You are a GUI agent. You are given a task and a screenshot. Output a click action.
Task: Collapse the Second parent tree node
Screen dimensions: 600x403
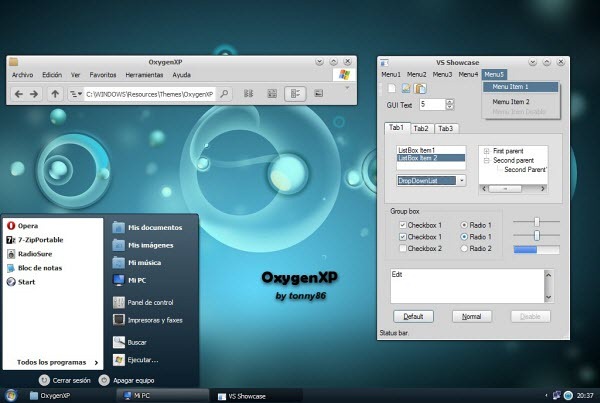486,160
